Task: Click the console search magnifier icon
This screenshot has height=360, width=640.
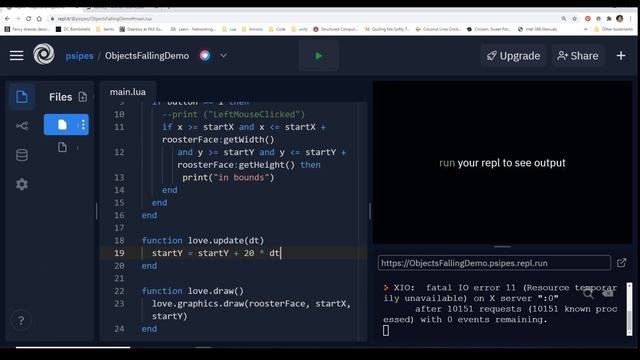Action: click(588, 293)
